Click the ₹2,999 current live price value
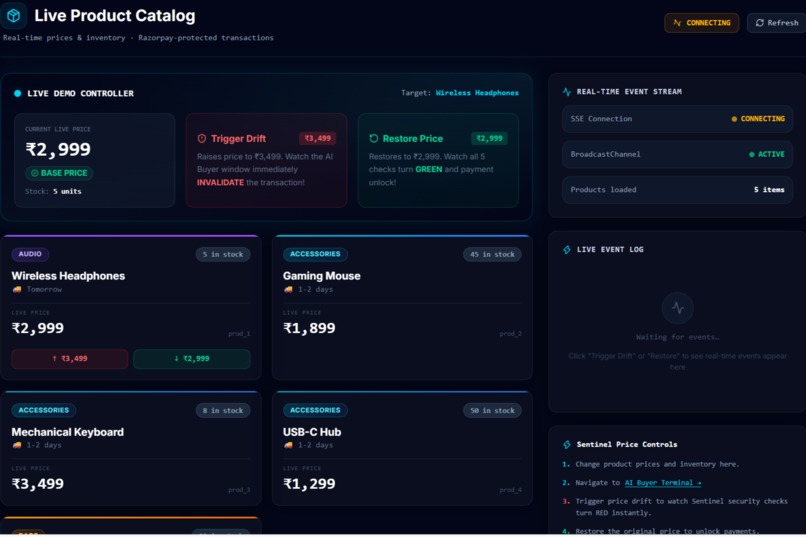Viewport: 806px width, 537px height. click(58, 149)
